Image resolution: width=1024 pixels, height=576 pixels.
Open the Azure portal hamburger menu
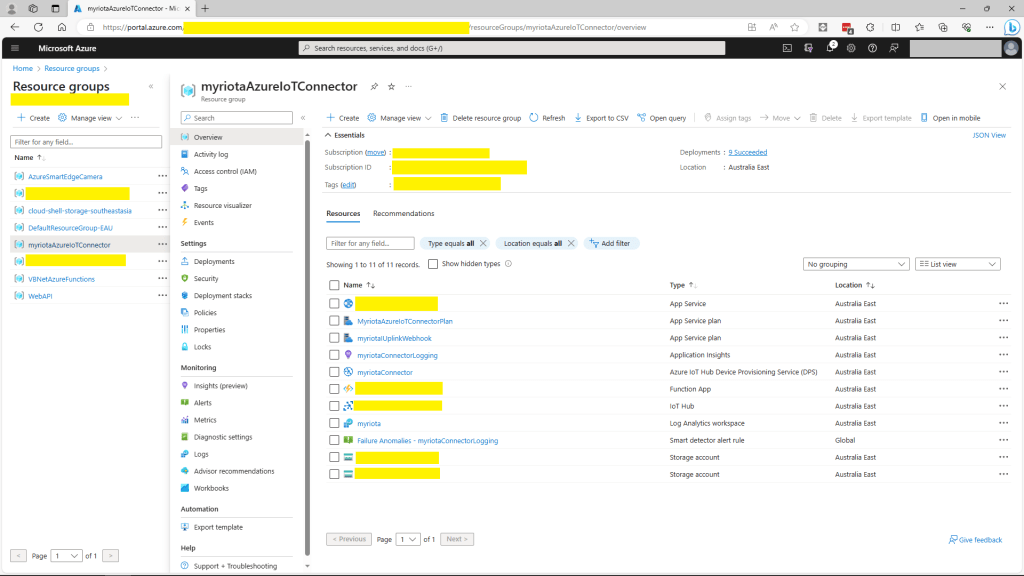pos(15,48)
